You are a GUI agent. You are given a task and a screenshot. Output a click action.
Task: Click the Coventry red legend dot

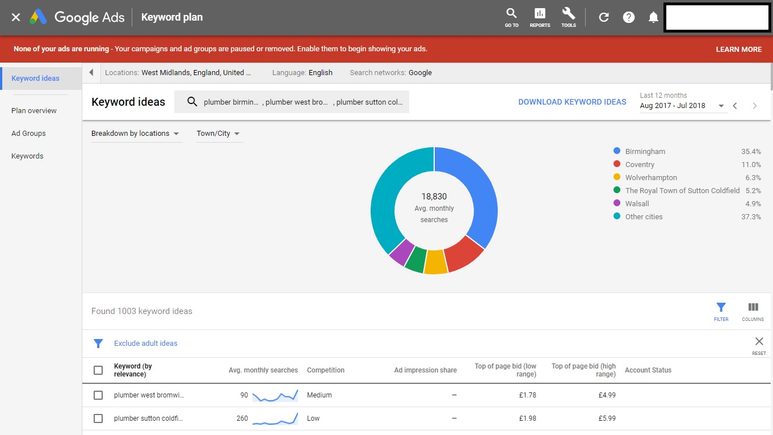pyautogui.click(x=617, y=164)
